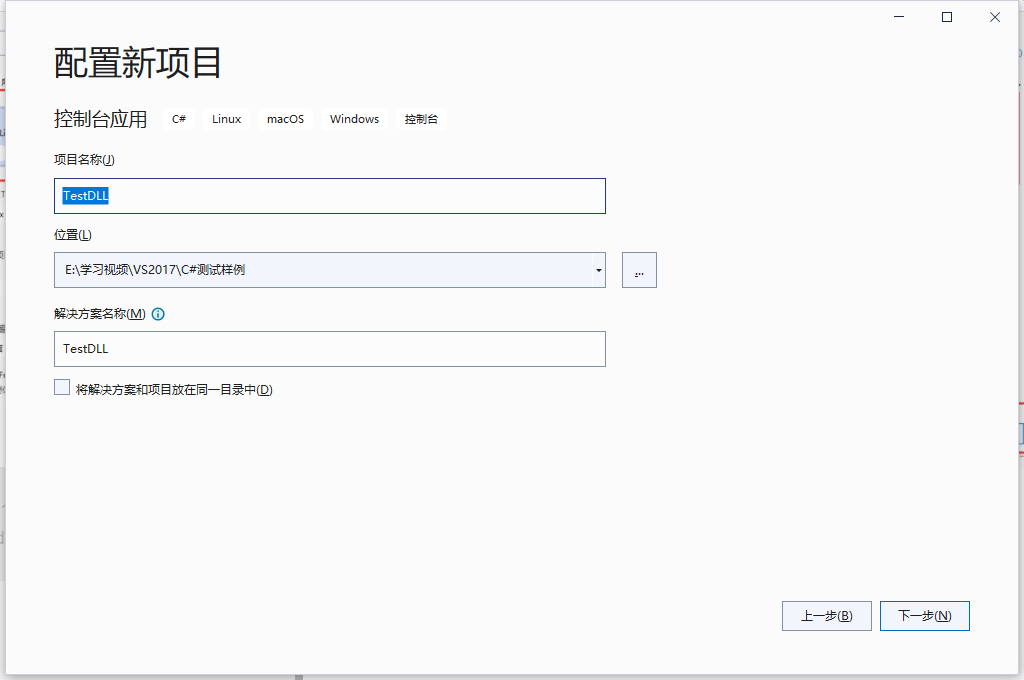Select the C# template tag
Viewport: 1024px width, 680px height.
(x=178, y=118)
